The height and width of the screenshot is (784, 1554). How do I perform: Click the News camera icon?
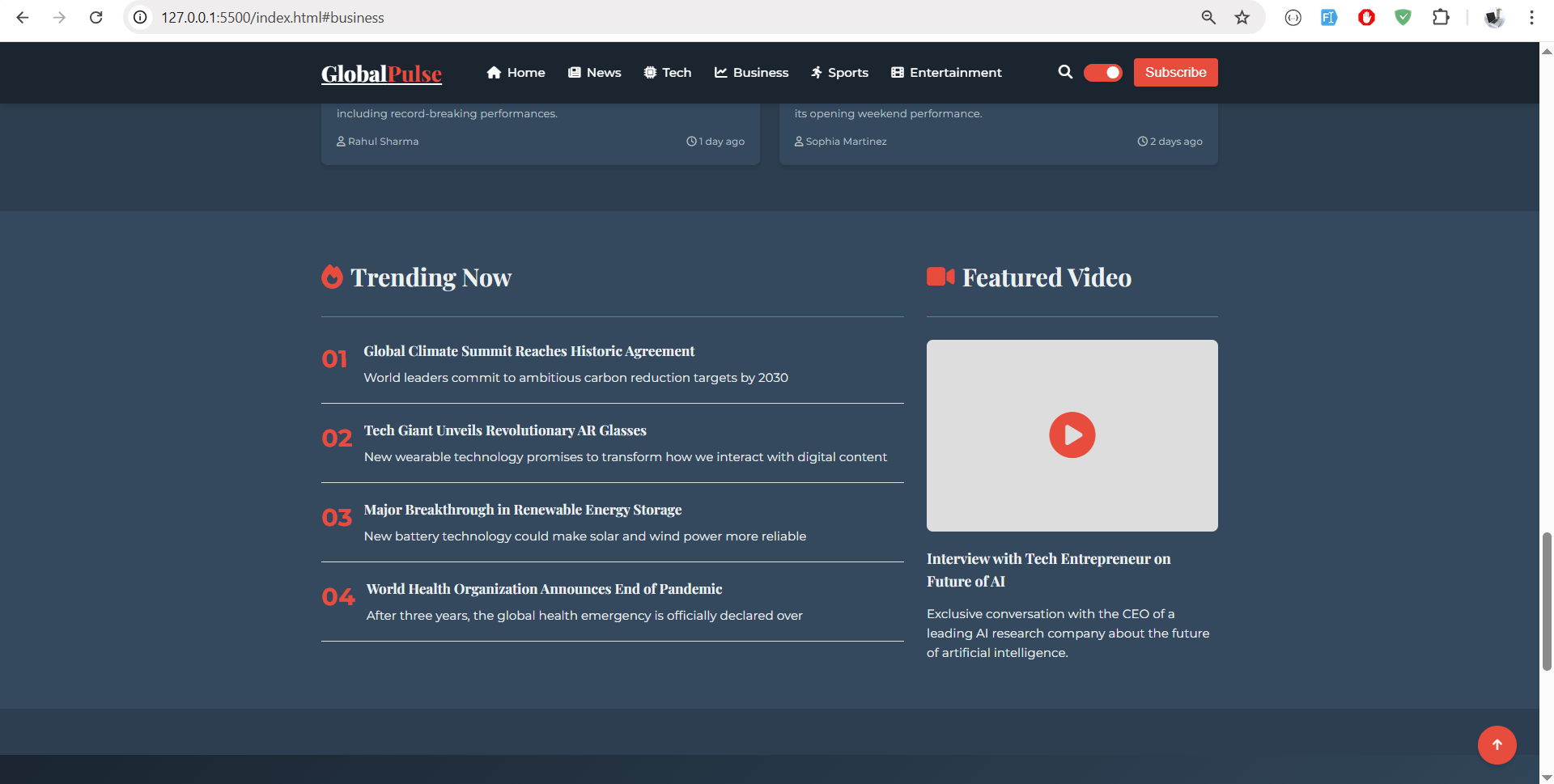point(574,72)
